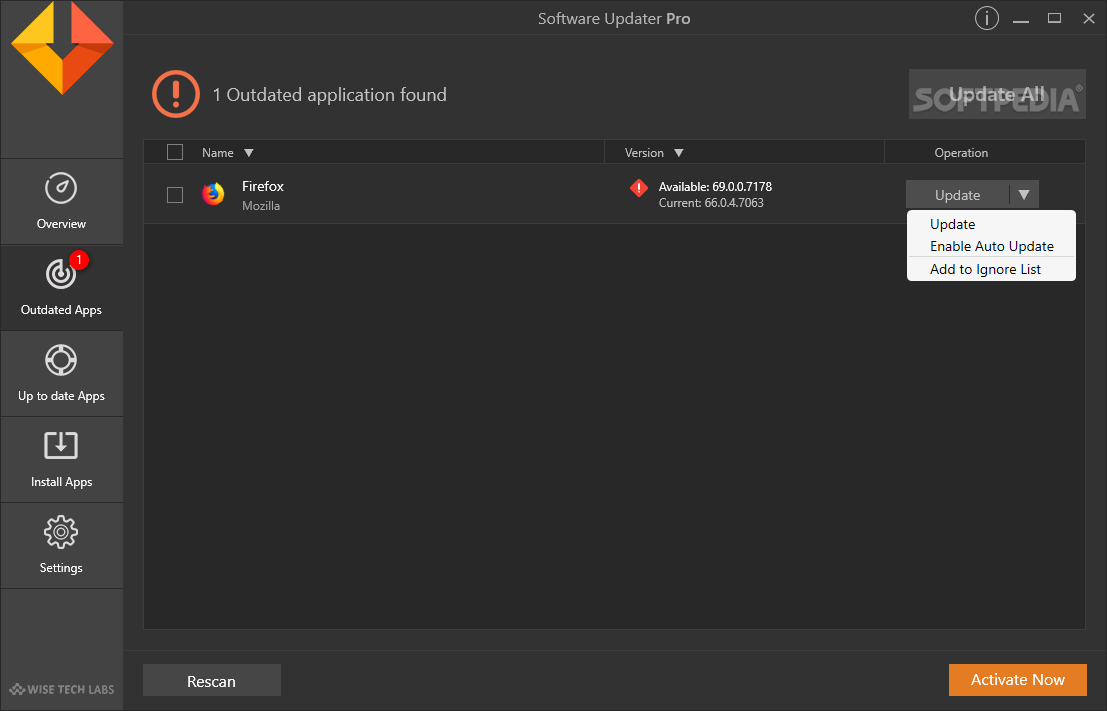Screen dimensions: 1107x711
Task: Click the red notification badge on Outdated Apps
Action: [x=79, y=260]
